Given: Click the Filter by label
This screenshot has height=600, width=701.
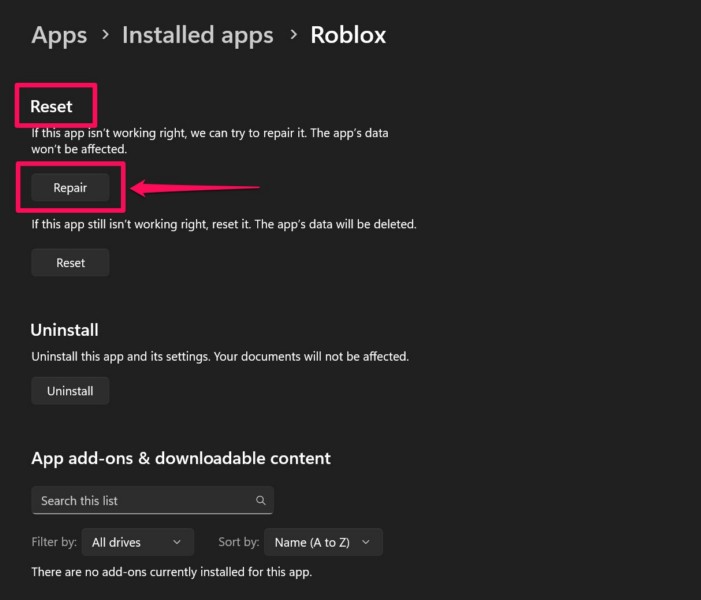Looking at the screenshot, I should click(54, 542).
